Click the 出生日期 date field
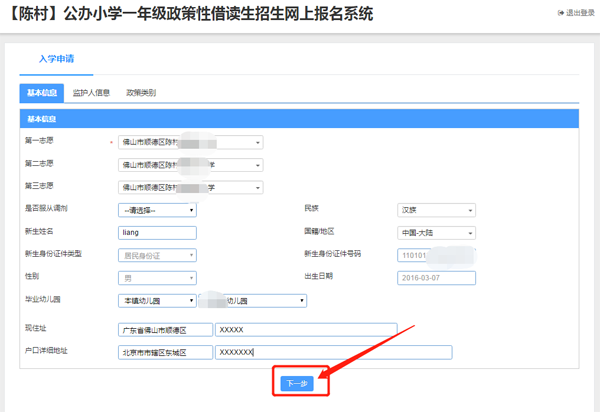The image size is (600, 412). [436, 278]
